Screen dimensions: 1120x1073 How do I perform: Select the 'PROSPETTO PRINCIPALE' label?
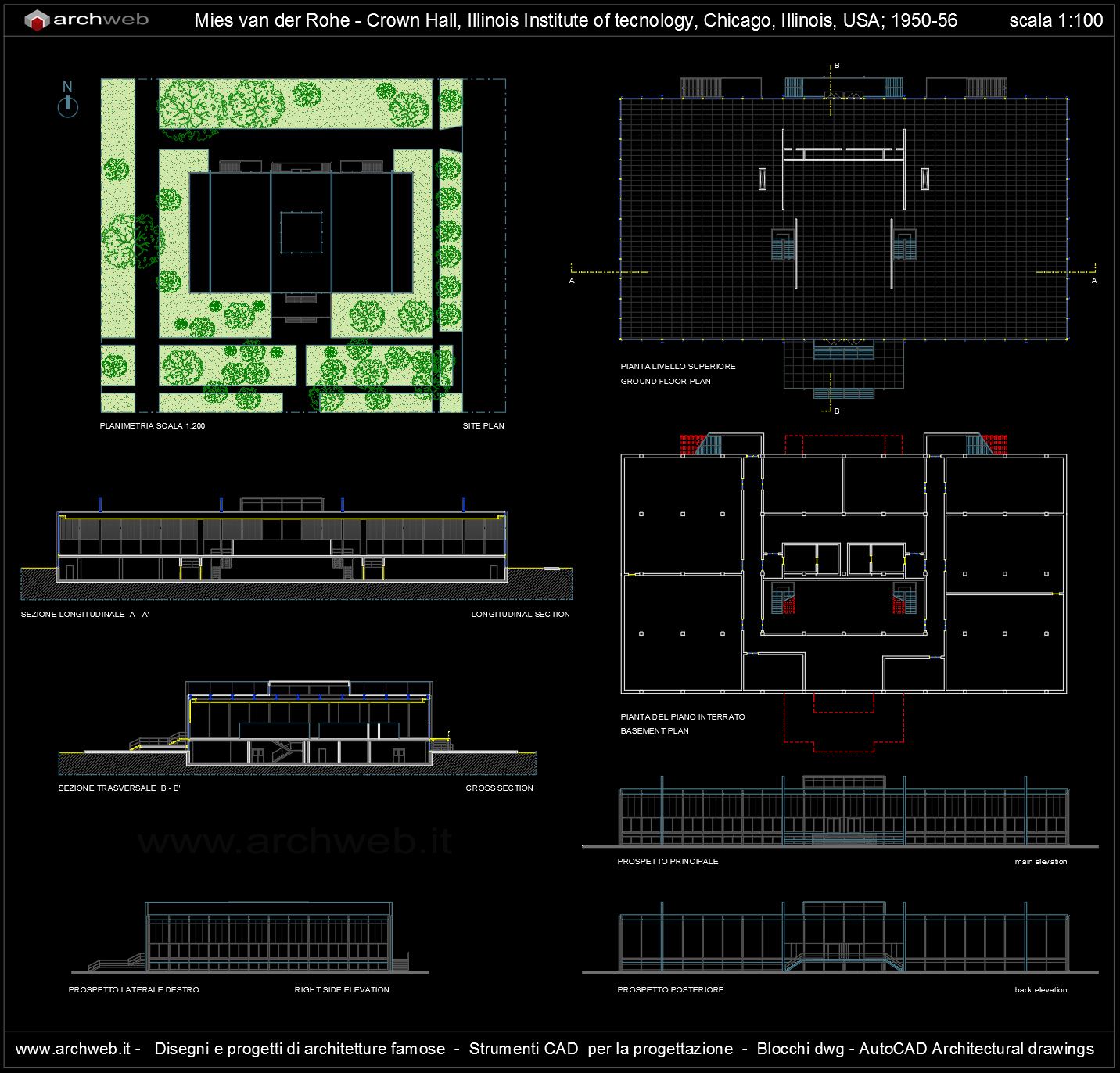[x=668, y=862]
